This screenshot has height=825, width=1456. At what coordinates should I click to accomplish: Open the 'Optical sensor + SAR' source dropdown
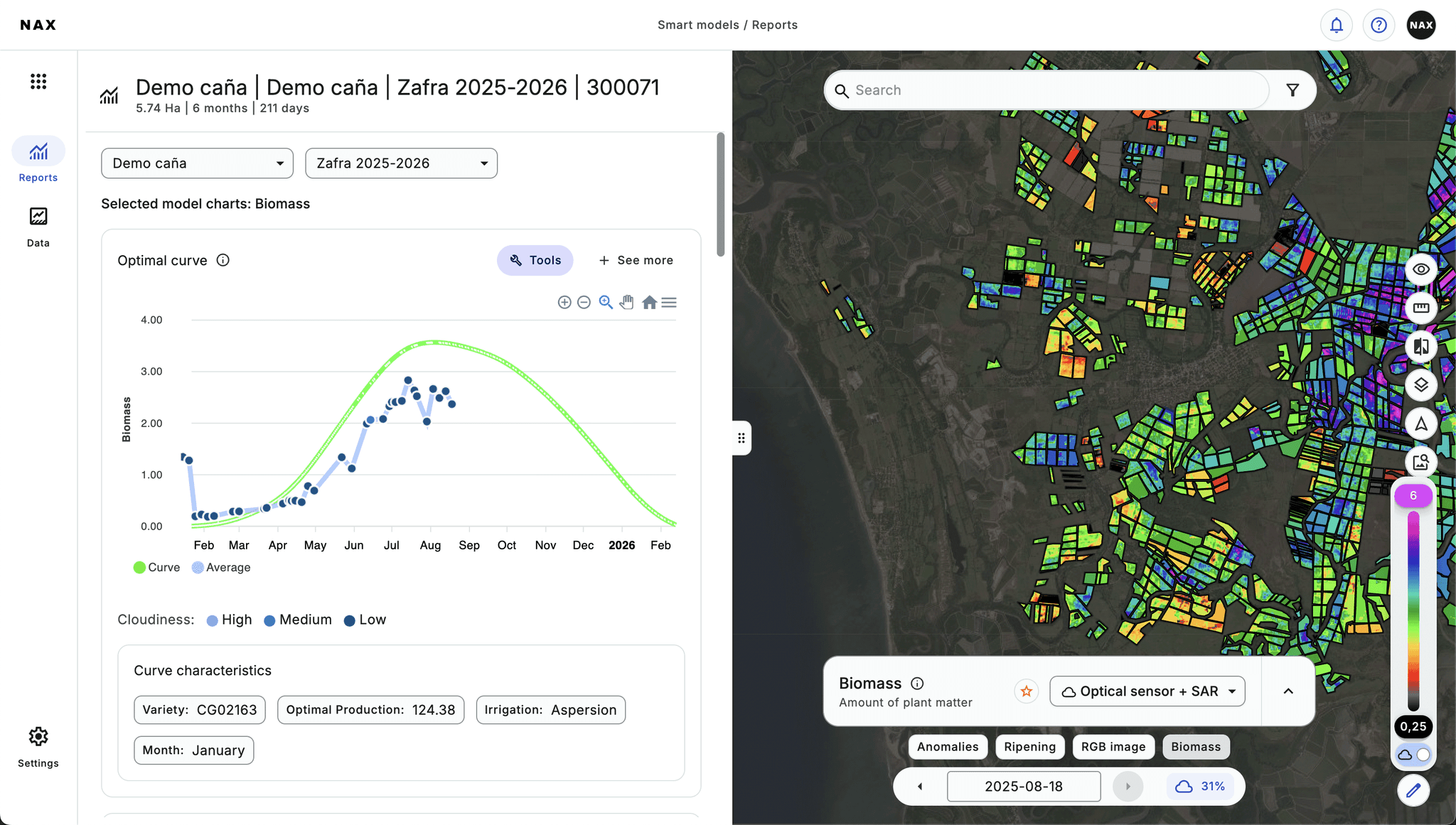tap(1147, 691)
